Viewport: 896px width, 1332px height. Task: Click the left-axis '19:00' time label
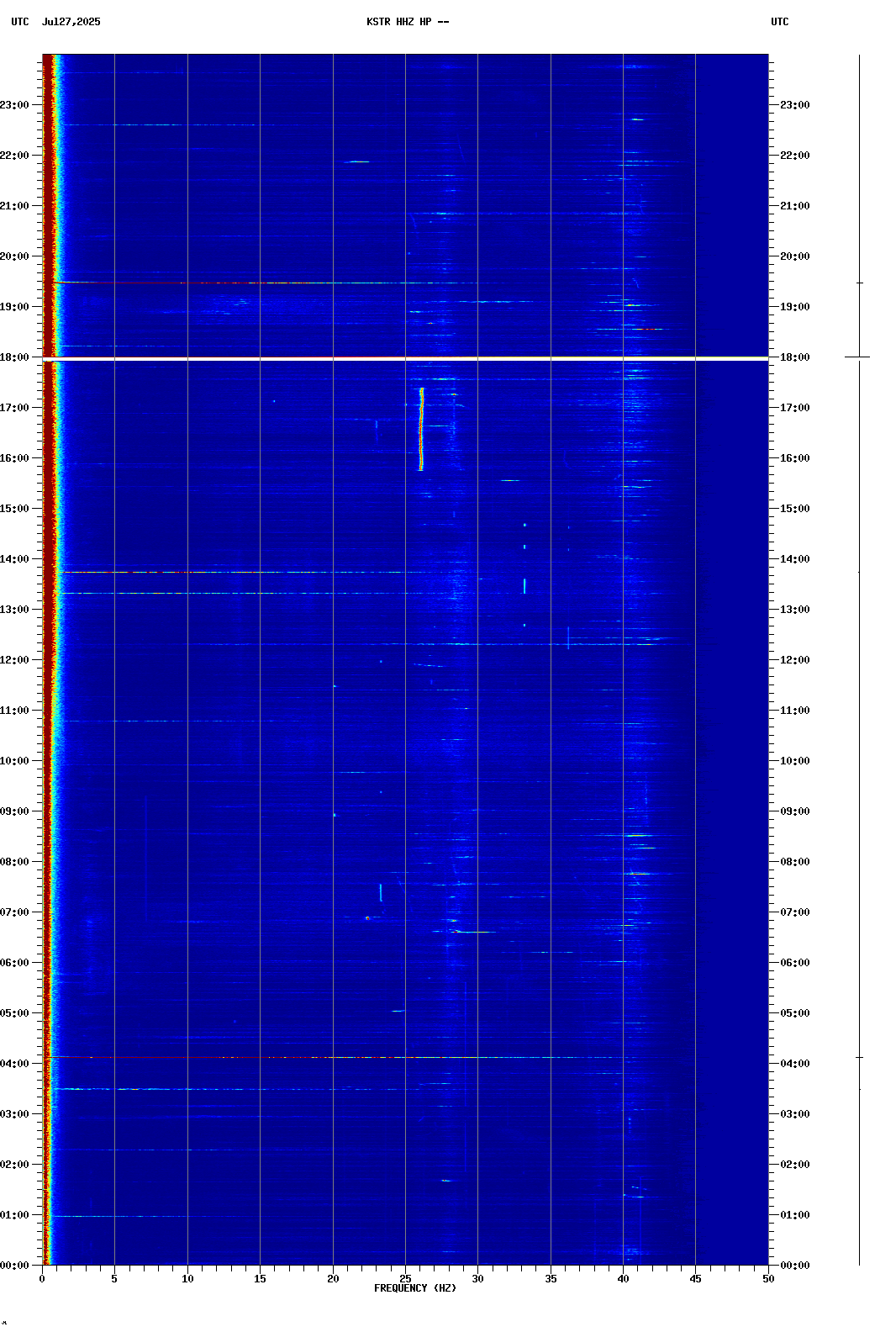tap(14, 307)
